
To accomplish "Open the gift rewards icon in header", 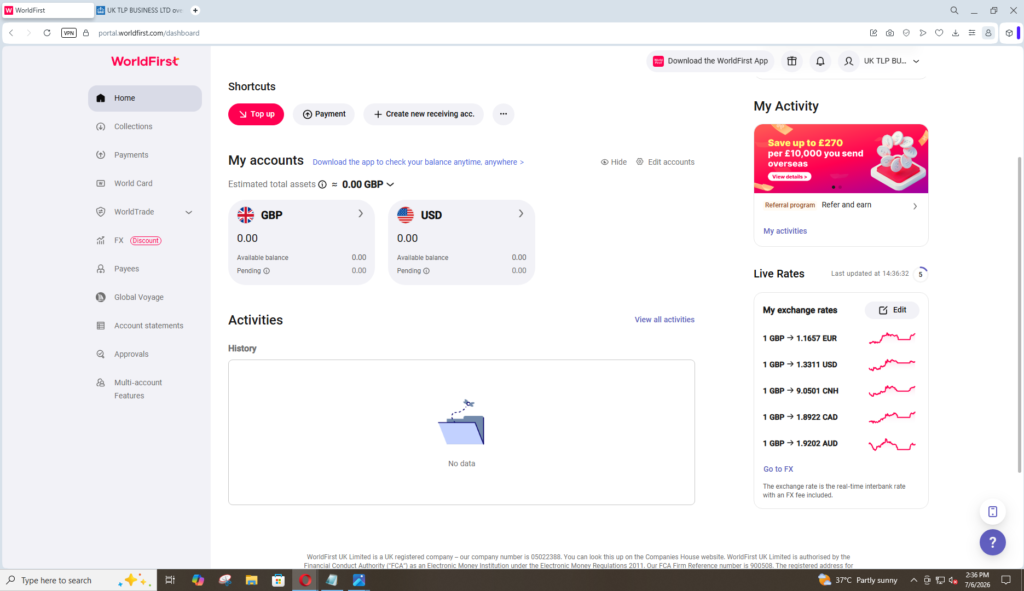I will 792,61.
